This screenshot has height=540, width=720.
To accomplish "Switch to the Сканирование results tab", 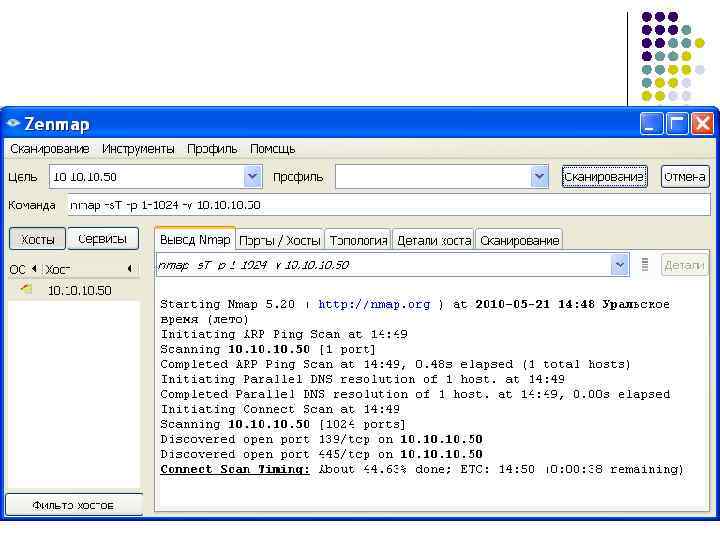I will click(519, 240).
